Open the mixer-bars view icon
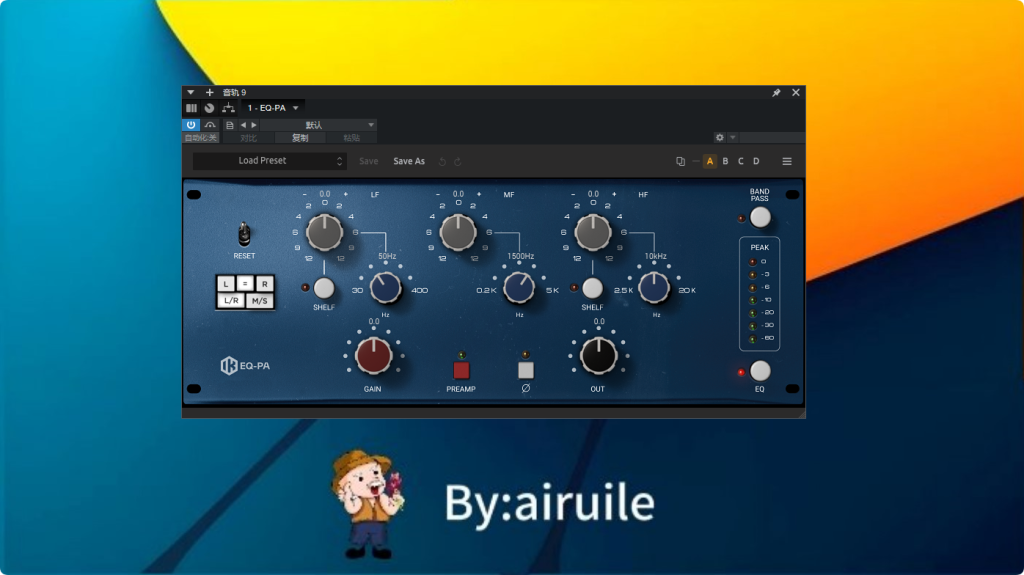The height and width of the screenshot is (575, 1024). pos(191,108)
